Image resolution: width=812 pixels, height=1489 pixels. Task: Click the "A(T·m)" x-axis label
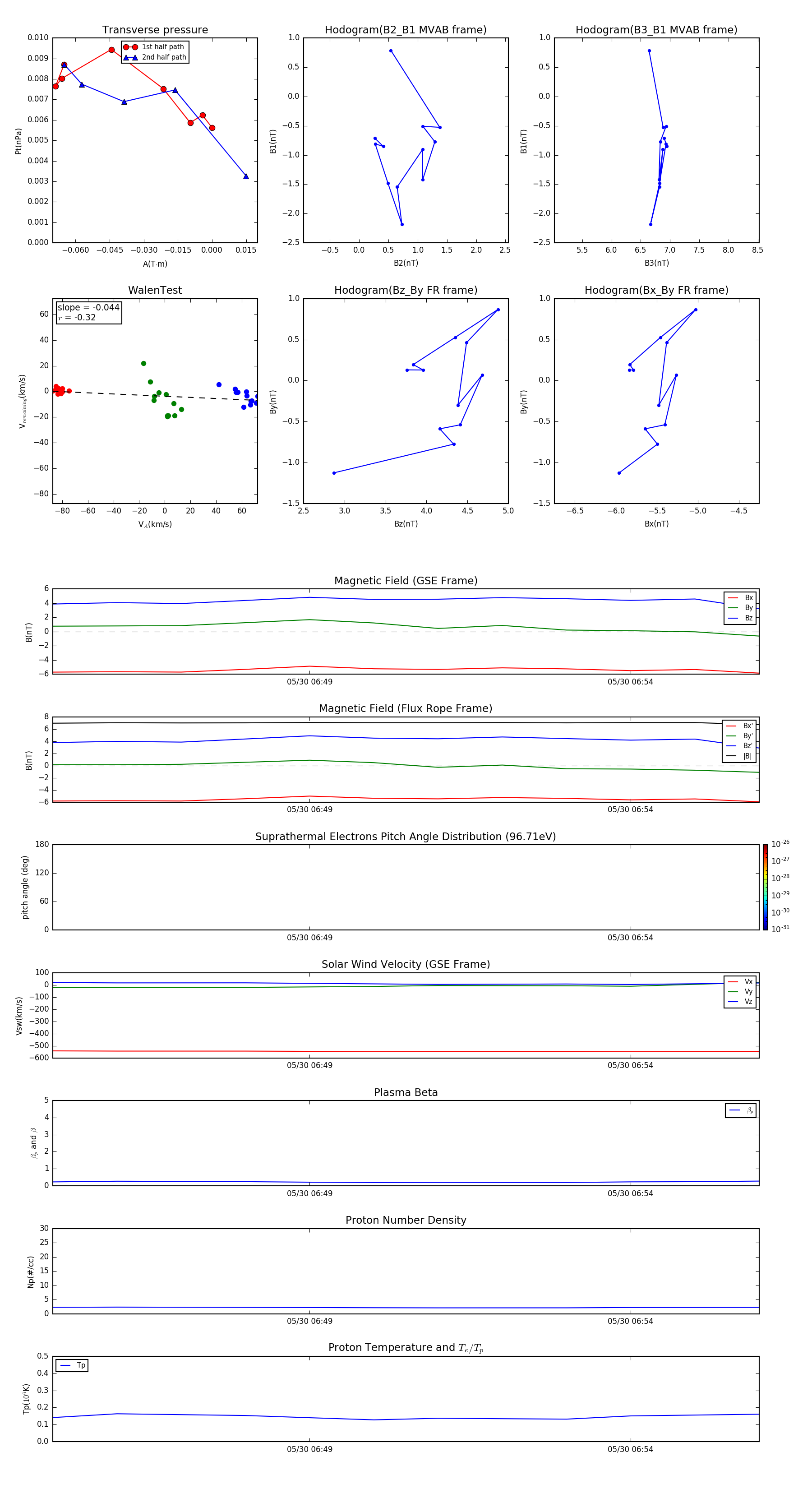(x=155, y=264)
